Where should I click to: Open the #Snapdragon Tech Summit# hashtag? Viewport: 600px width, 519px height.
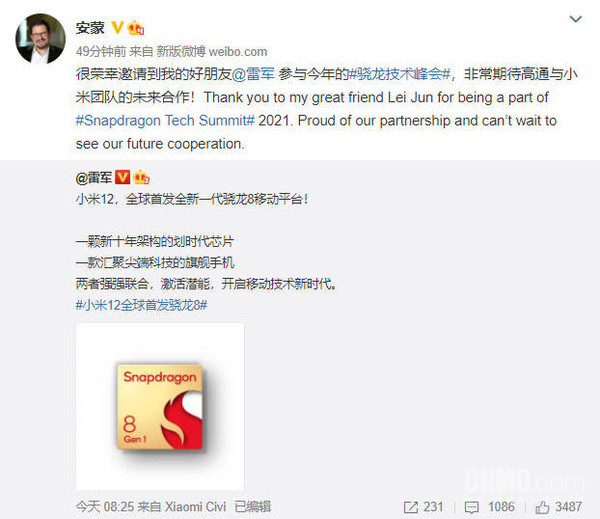(165, 121)
